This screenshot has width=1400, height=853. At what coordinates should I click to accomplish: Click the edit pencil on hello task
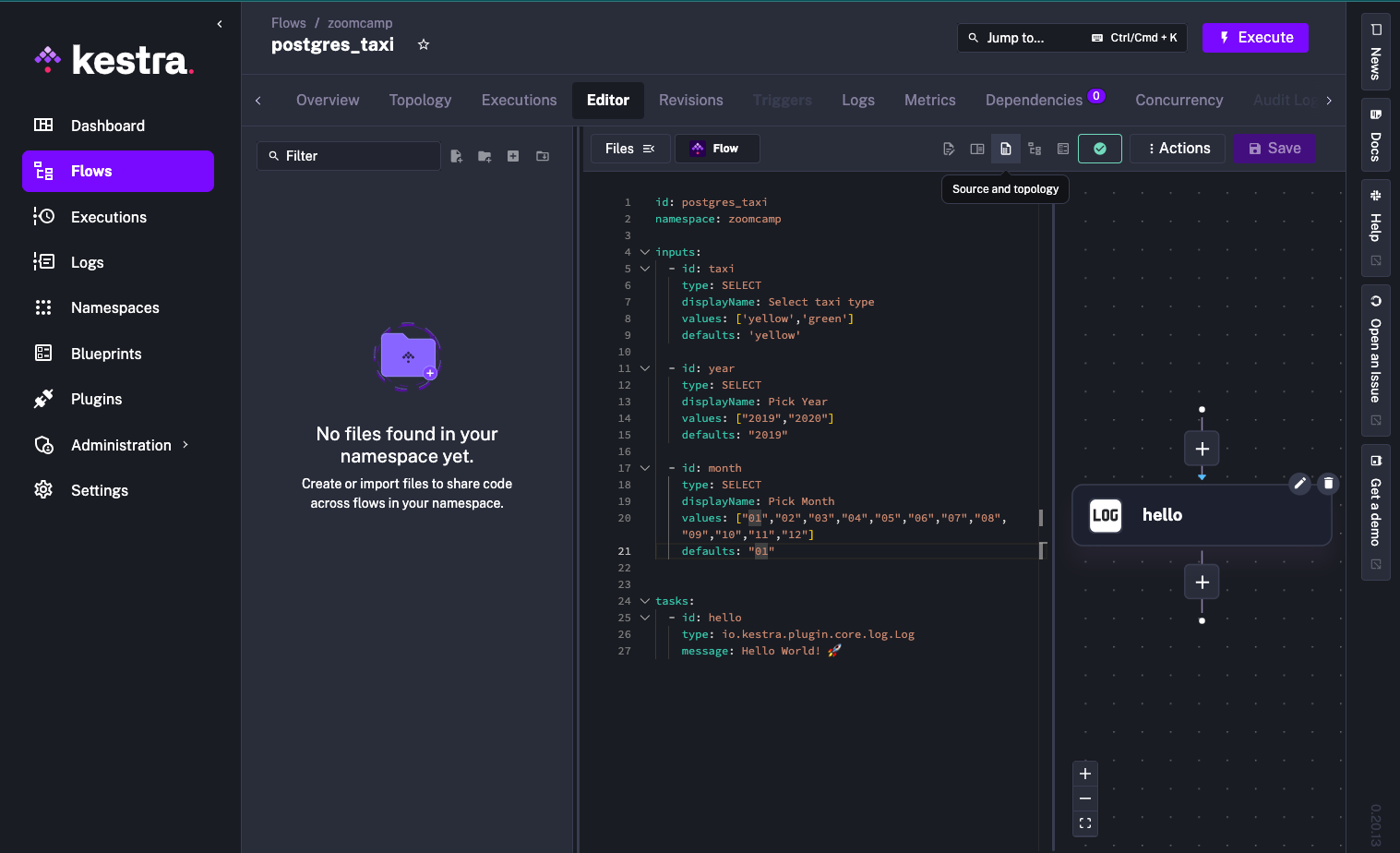click(1299, 483)
